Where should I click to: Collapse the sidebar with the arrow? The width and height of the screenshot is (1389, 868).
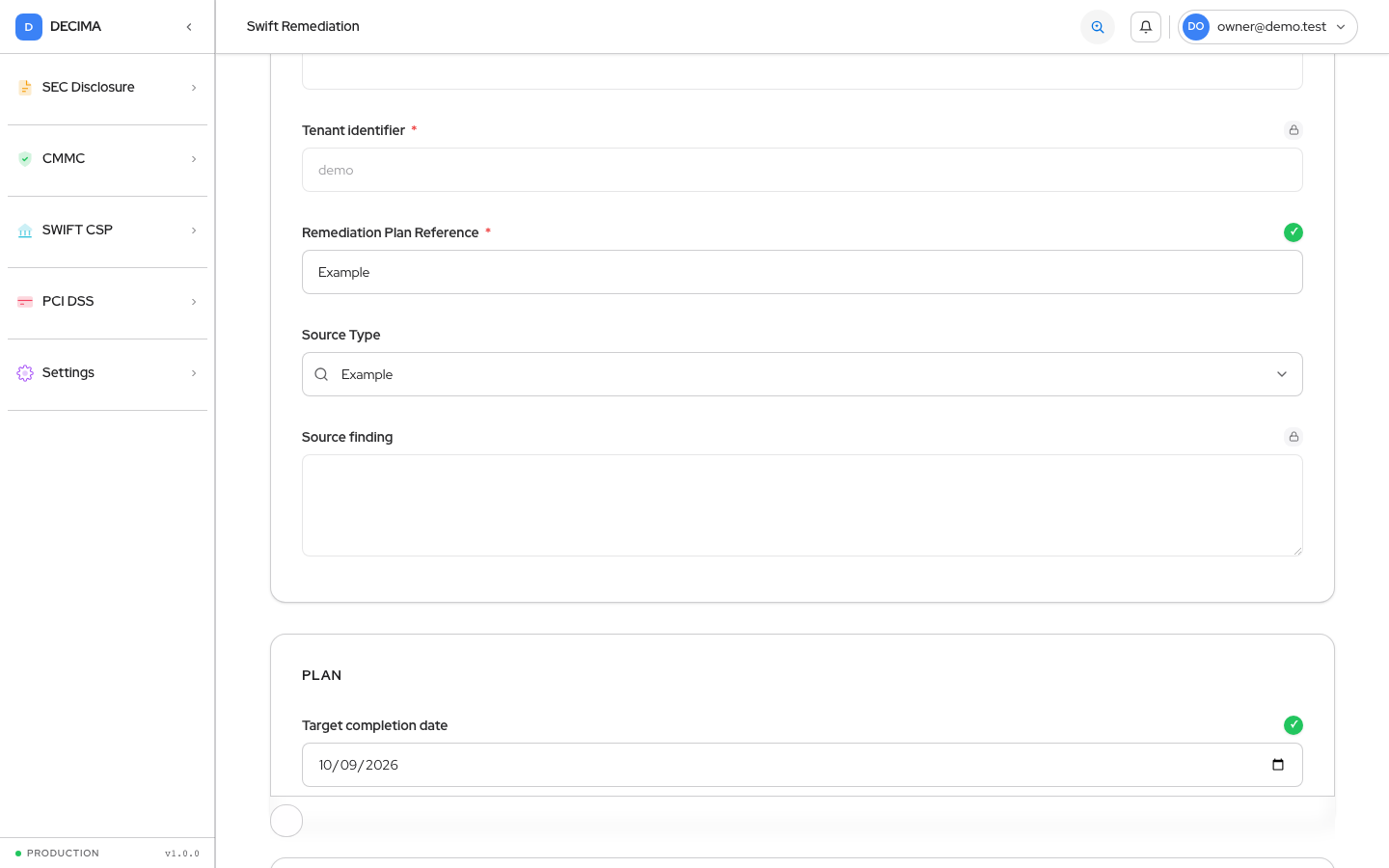pyautogui.click(x=189, y=27)
